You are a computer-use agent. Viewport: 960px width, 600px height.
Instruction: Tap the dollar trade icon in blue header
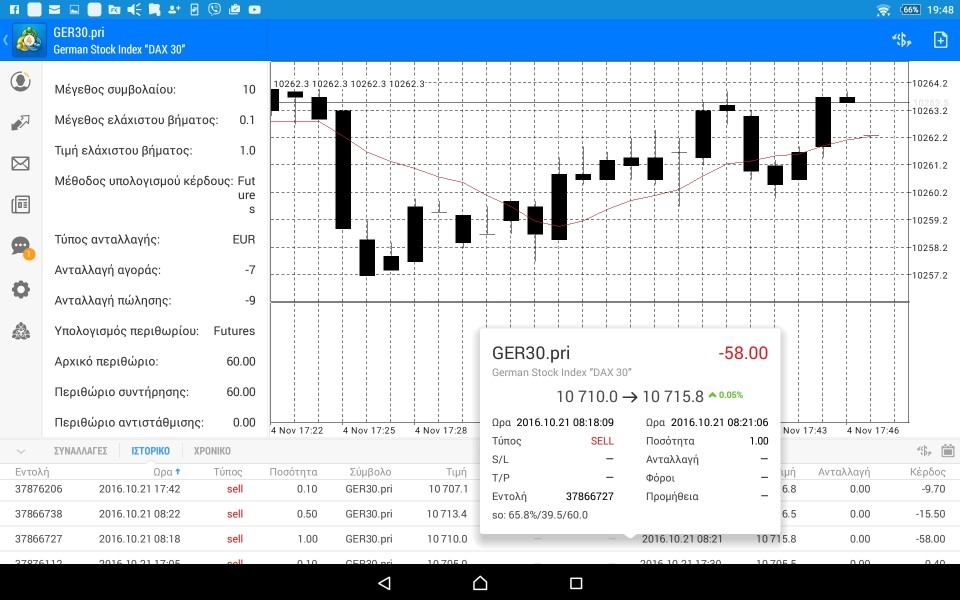tap(901, 40)
